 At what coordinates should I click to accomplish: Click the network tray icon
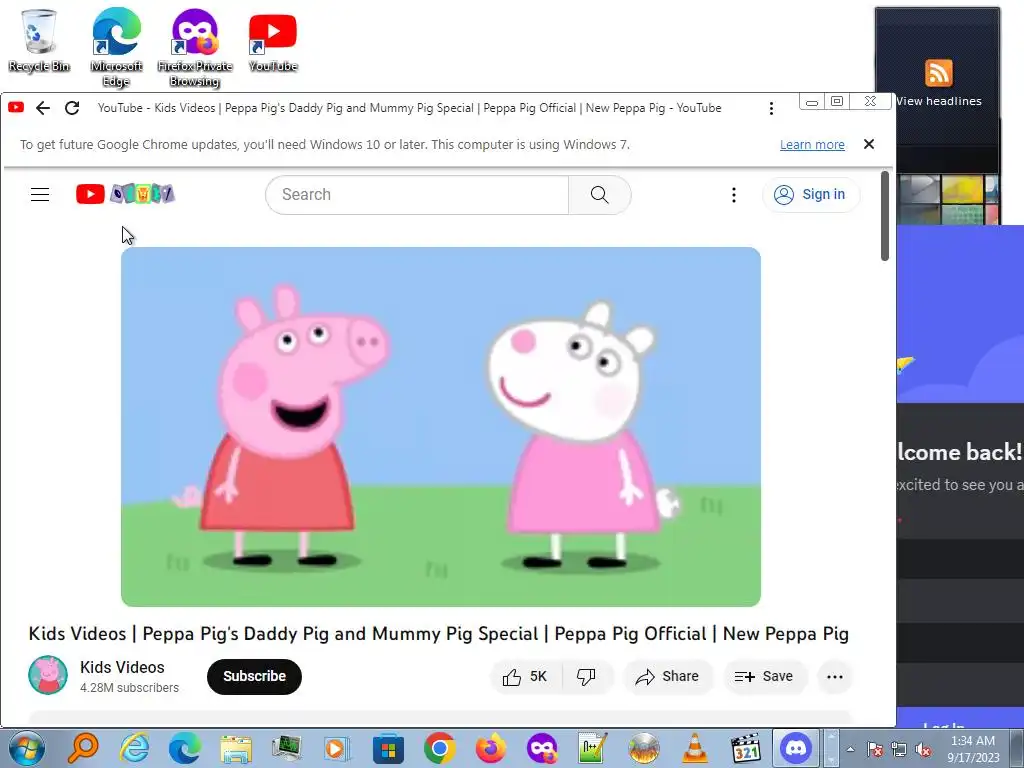pyautogui.click(x=899, y=749)
